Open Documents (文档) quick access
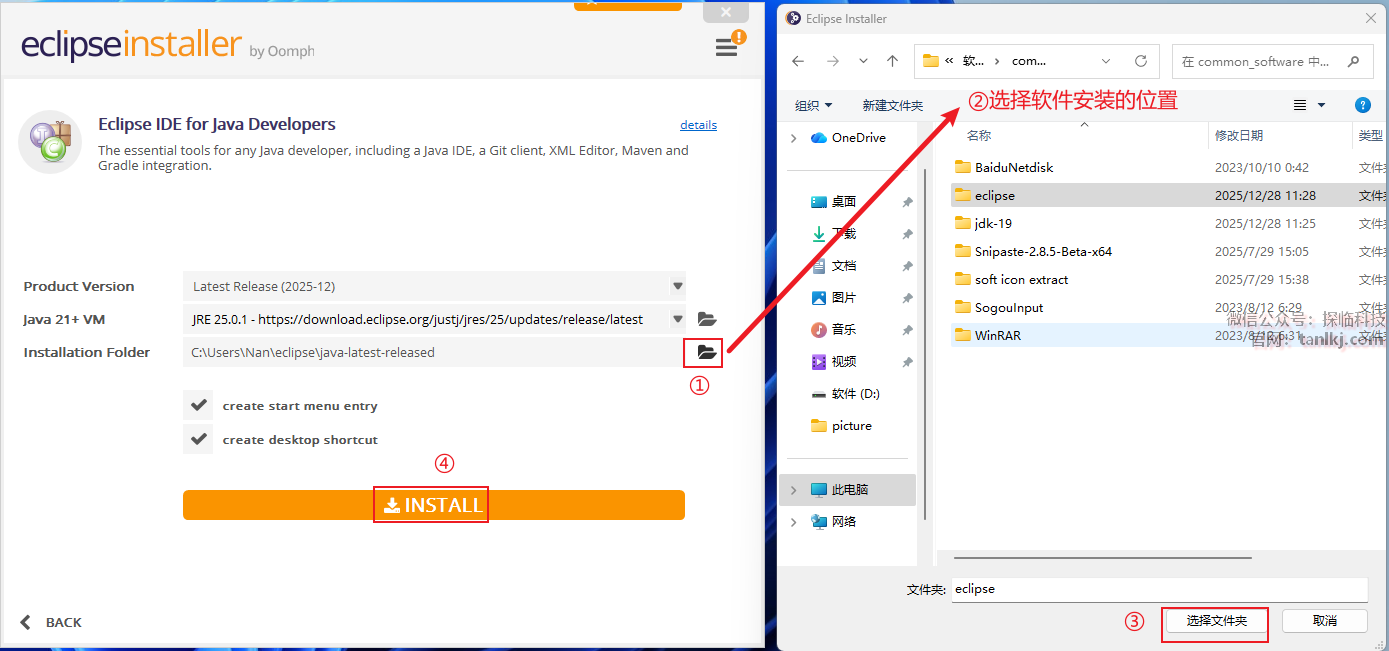Viewport: 1389px width, 651px height. [843, 265]
